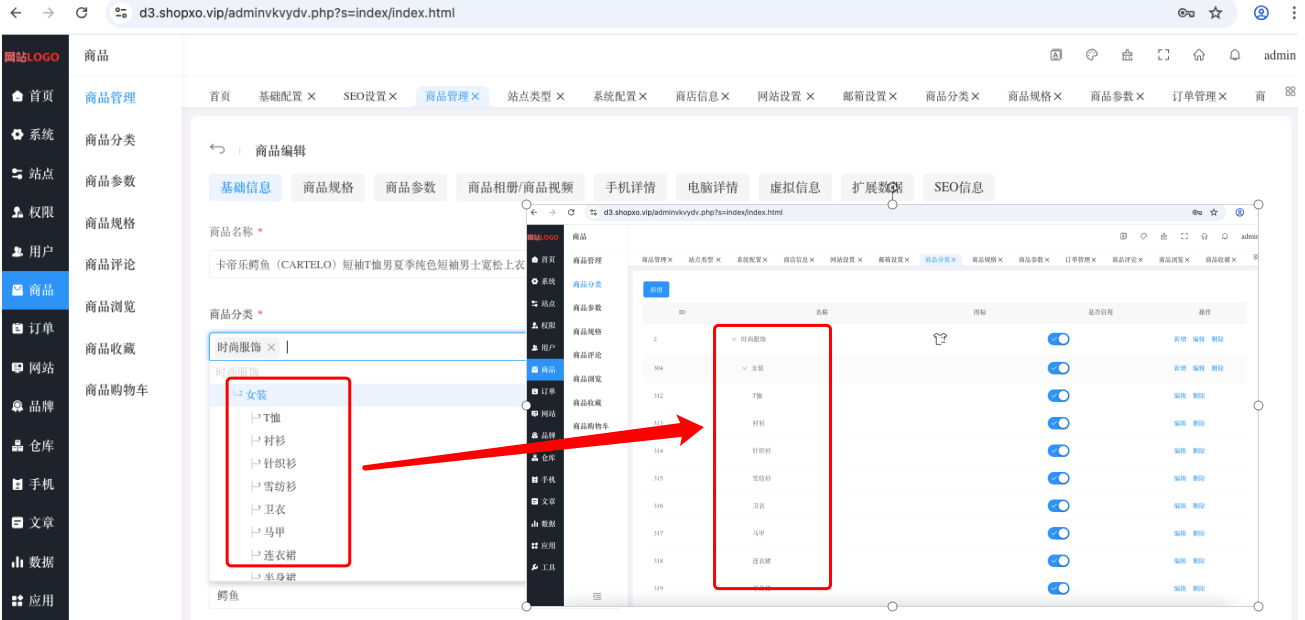1305x620 pixels.
Task: Open 订单 in the main window's dark sidebar
Action: (x=34, y=329)
